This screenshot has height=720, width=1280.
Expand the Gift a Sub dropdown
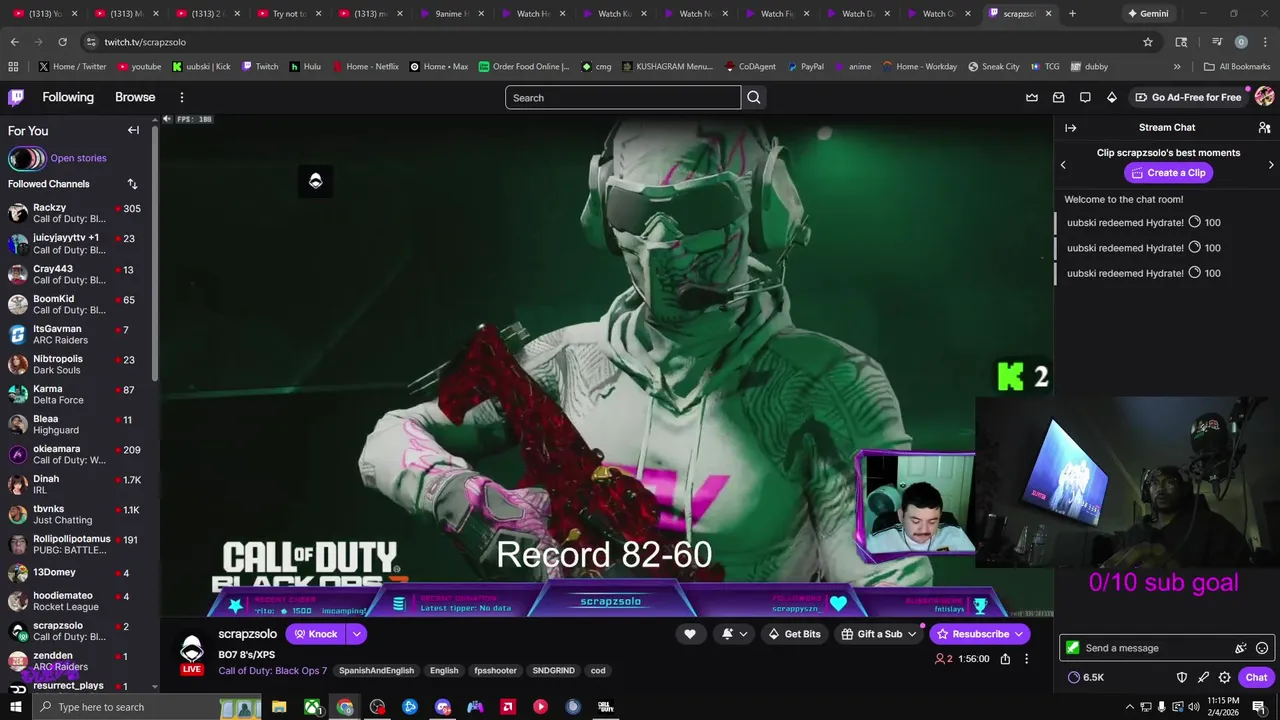tap(912, 634)
